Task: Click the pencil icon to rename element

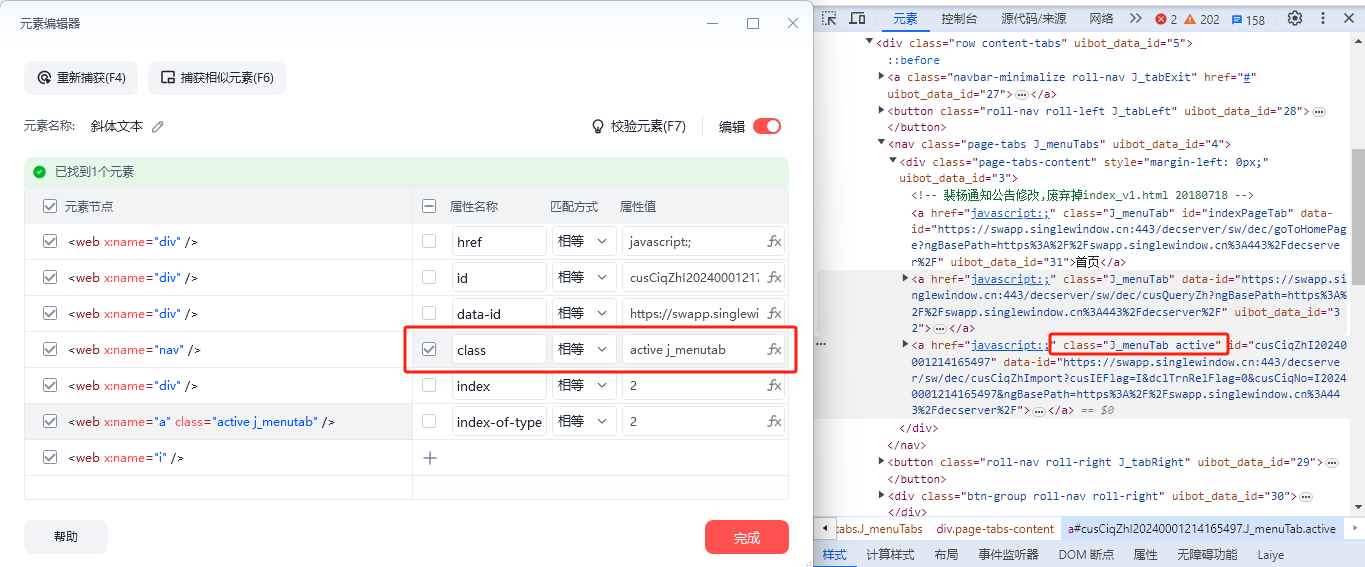Action: tap(158, 127)
